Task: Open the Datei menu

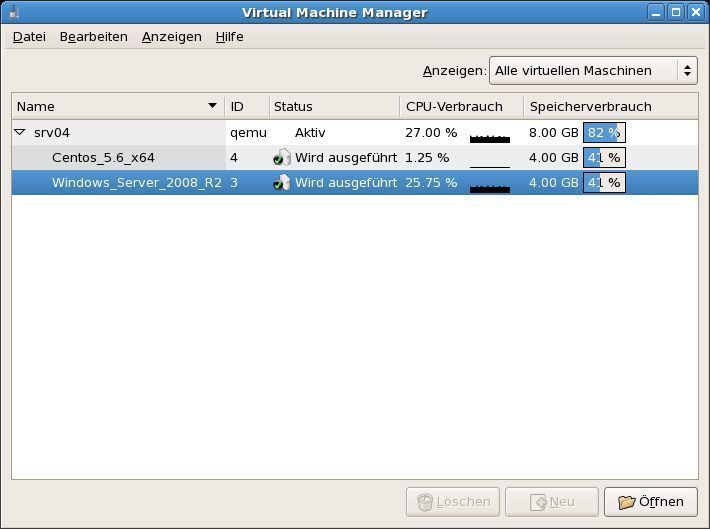Action: (x=29, y=37)
